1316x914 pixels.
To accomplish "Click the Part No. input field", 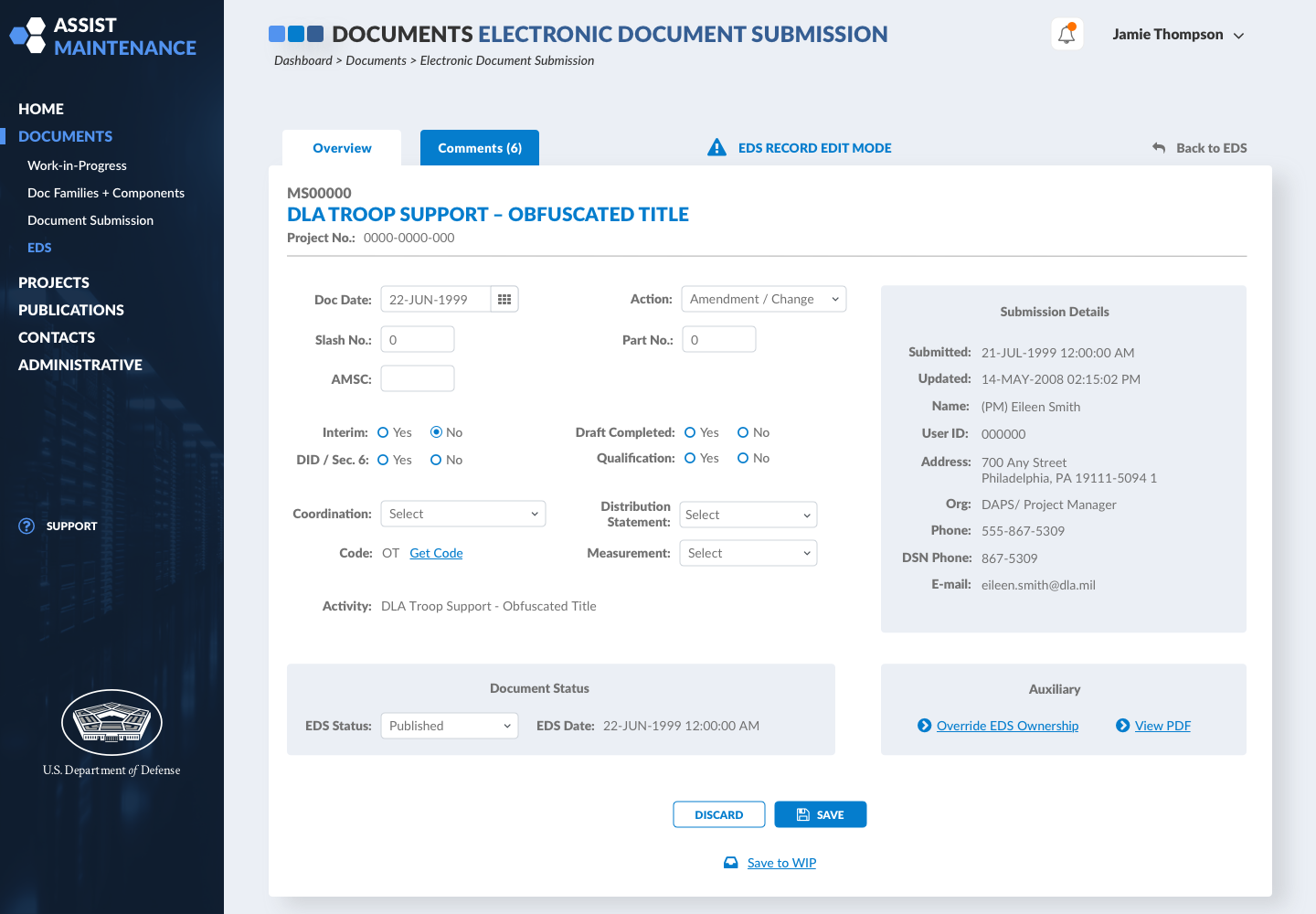I will pyautogui.click(x=719, y=339).
